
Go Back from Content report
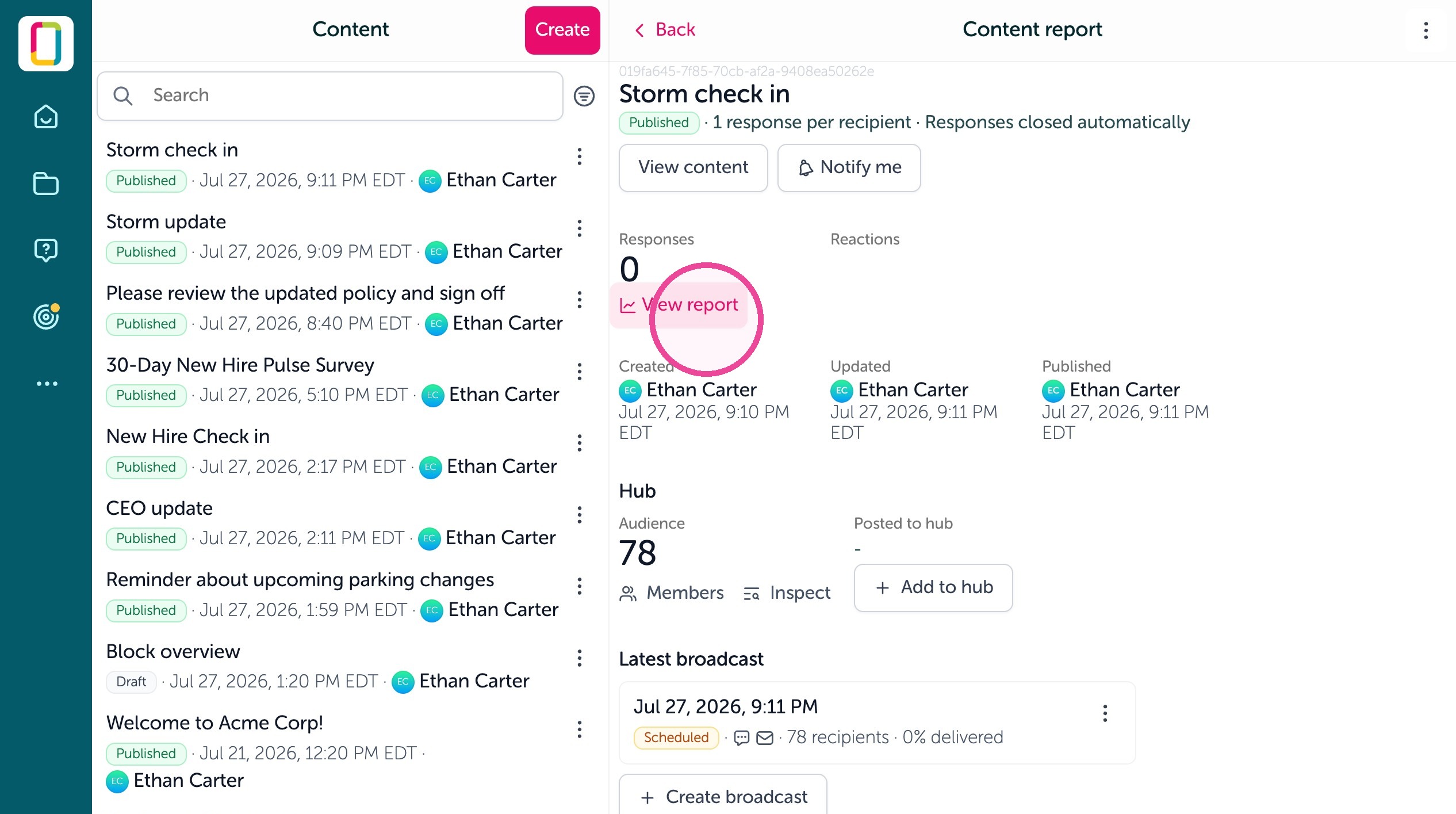665,29
